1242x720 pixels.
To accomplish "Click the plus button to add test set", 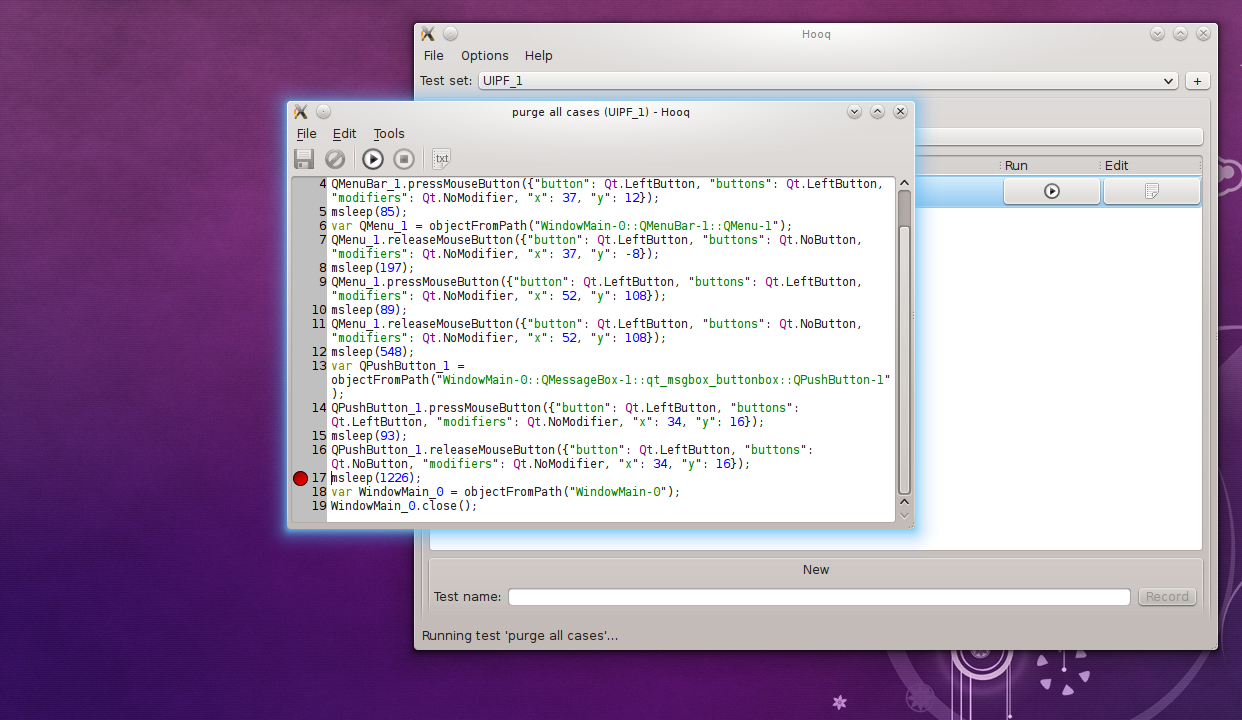I will point(1197,81).
